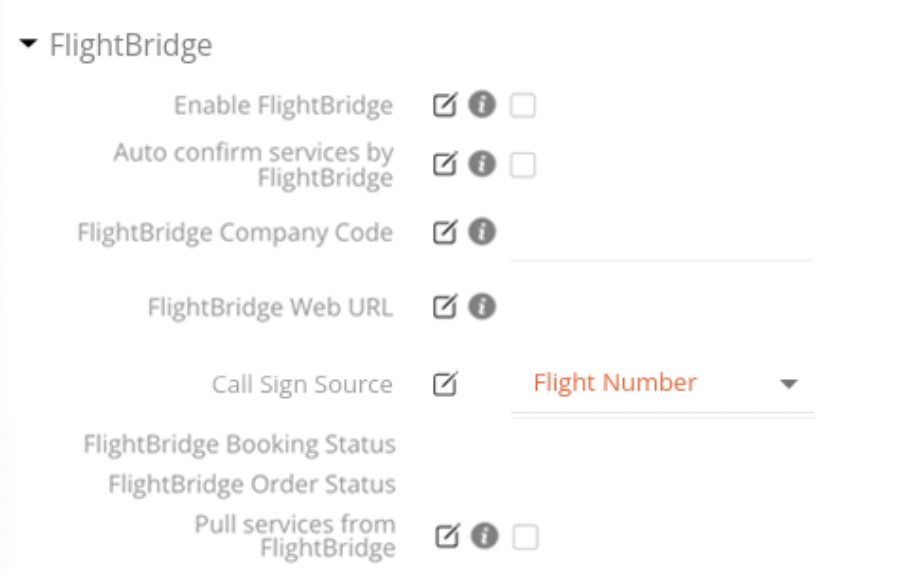Click info icon for Pull services from FlightBridge

(x=484, y=537)
